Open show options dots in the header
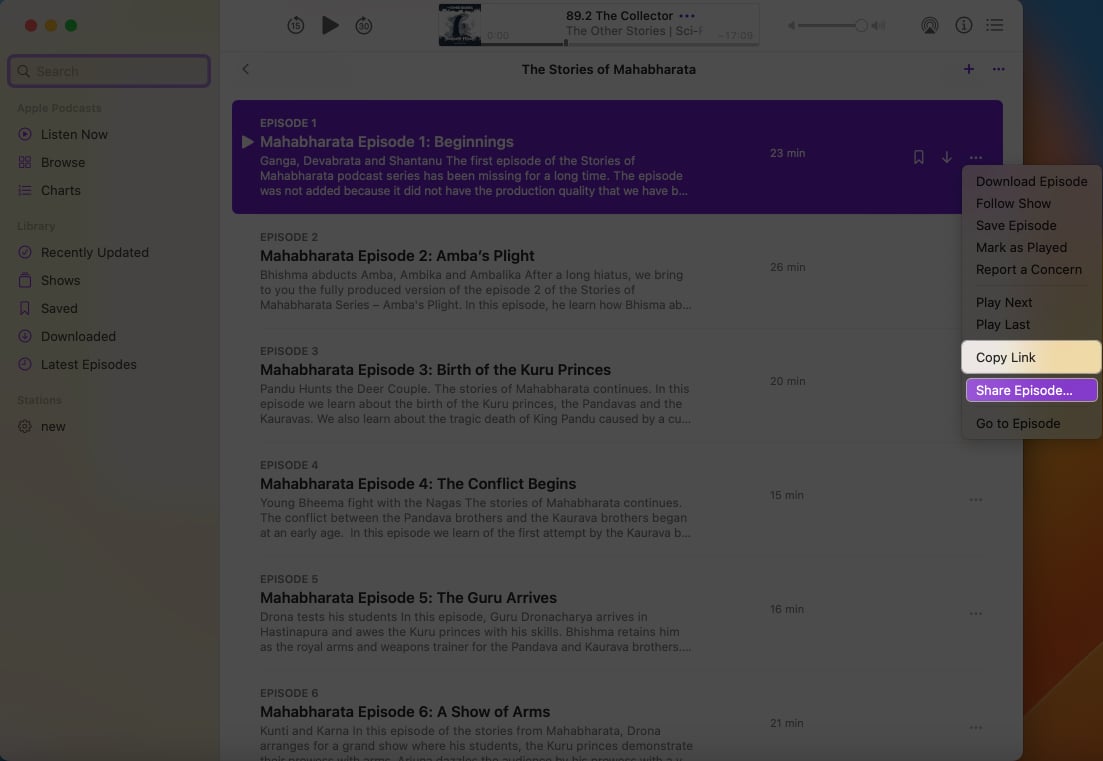The height and width of the screenshot is (761, 1103). point(998,69)
